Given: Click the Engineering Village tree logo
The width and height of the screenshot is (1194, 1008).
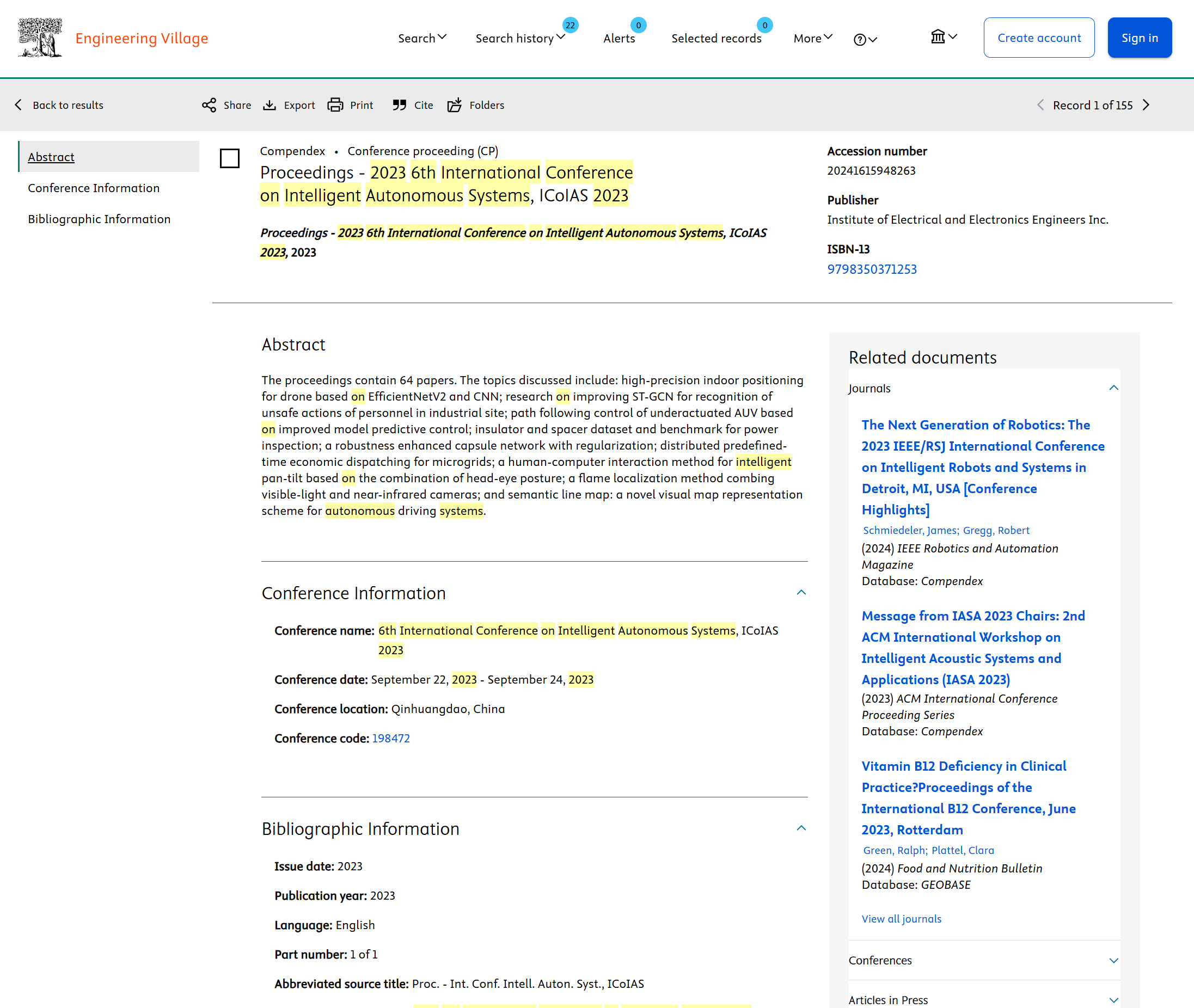Looking at the screenshot, I should pyautogui.click(x=39, y=38).
